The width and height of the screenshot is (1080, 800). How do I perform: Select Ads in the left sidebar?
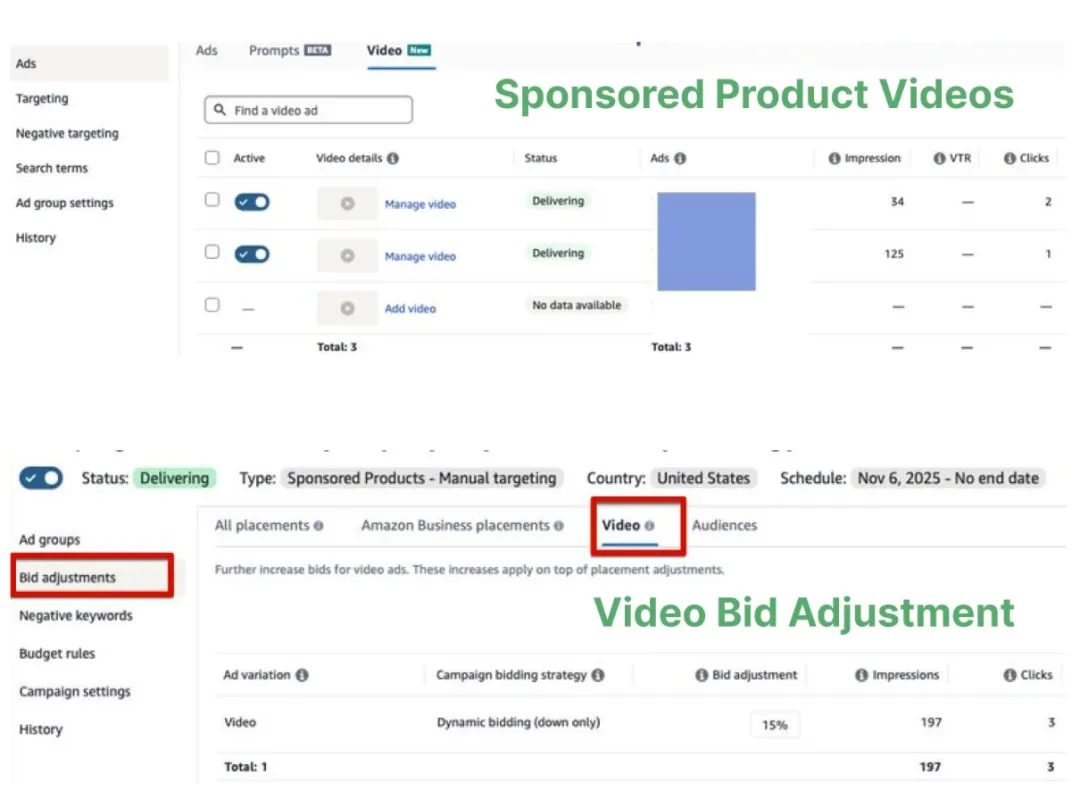click(x=90, y=63)
